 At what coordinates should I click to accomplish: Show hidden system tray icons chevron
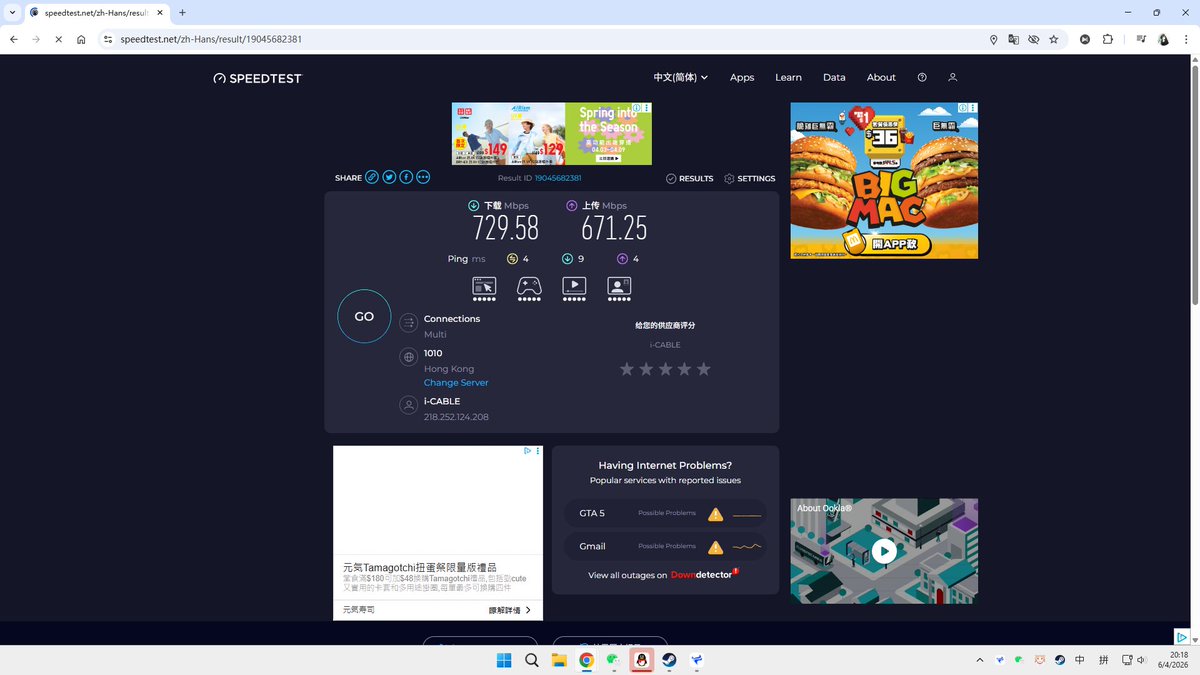pos(980,660)
